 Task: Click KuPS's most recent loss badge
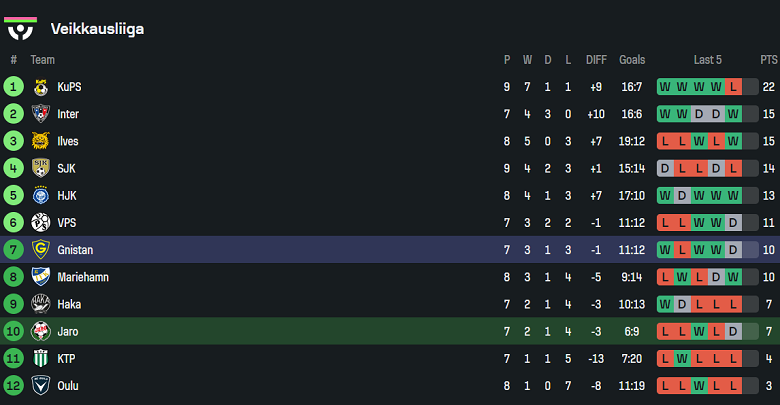pos(734,87)
